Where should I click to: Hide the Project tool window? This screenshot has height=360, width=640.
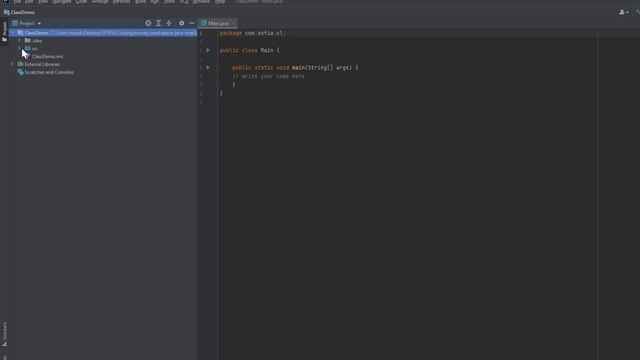click(192, 23)
